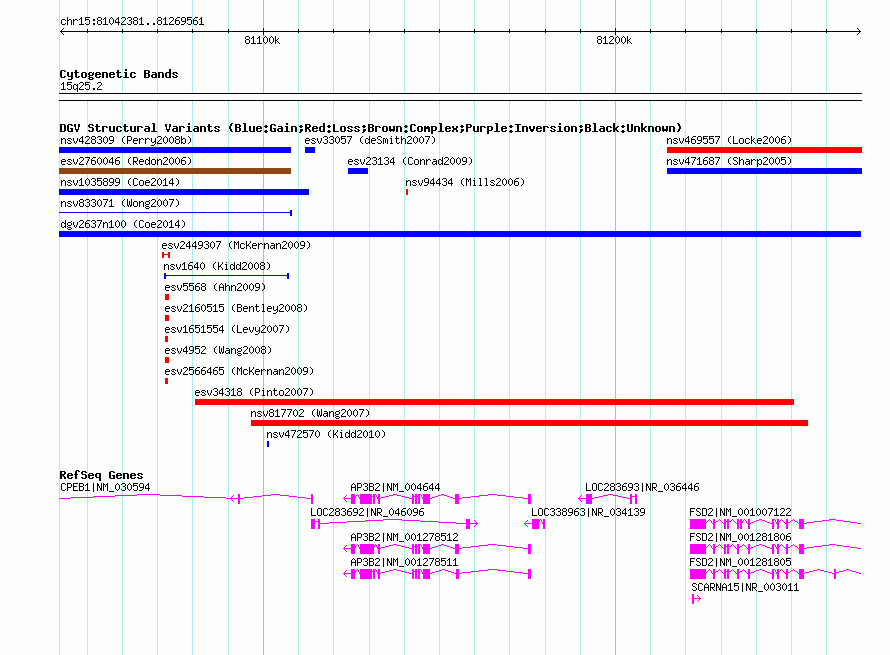Open the esv2760046 (Redon2006) label
The width and height of the screenshot is (890, 655).
(126, 161)
